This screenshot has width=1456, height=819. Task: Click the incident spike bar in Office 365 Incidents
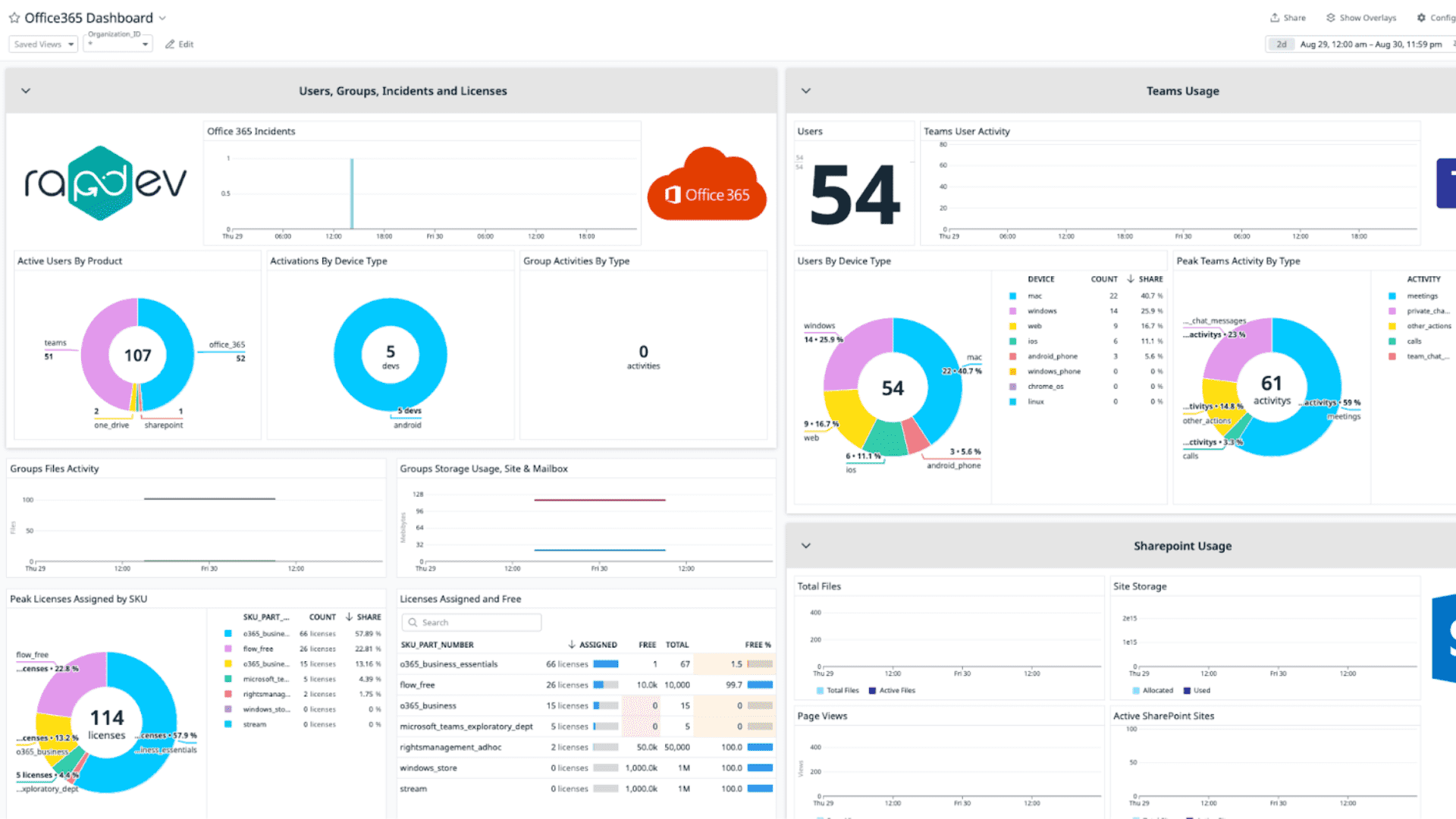coord(352,193)
